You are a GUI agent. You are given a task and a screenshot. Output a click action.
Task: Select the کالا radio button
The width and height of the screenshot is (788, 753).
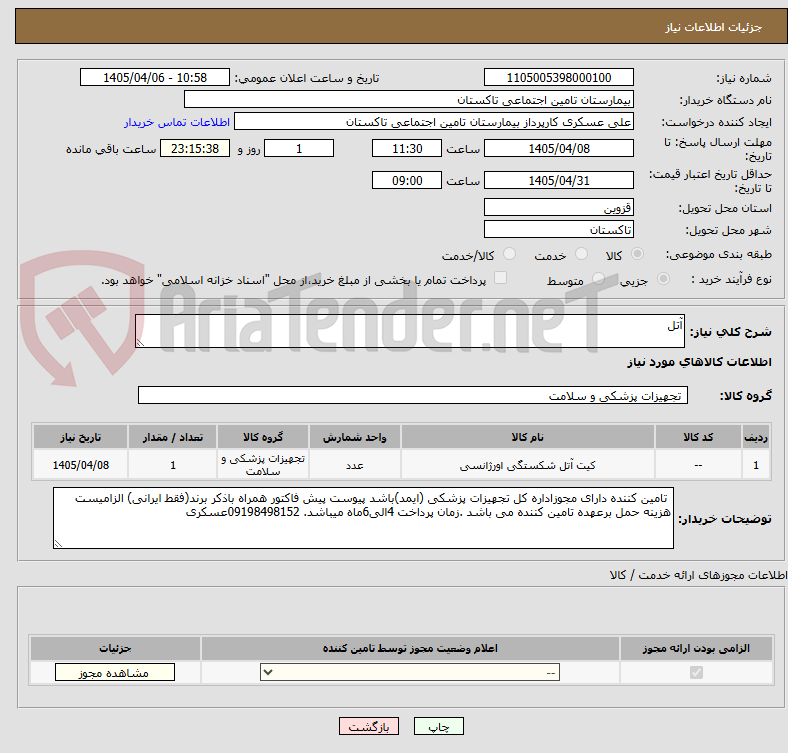click(637, 254)
